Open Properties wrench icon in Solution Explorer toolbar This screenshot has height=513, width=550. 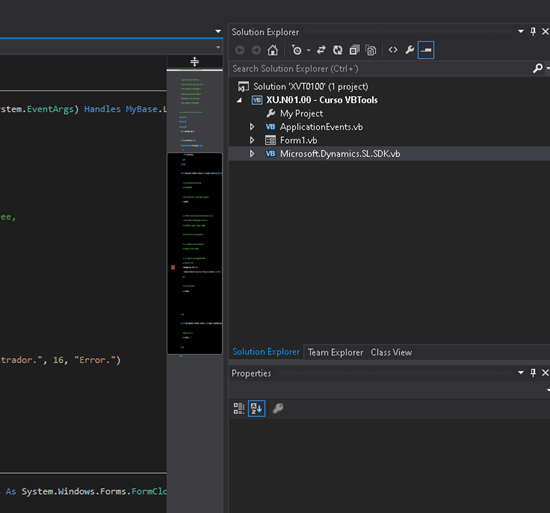[409, 50]
